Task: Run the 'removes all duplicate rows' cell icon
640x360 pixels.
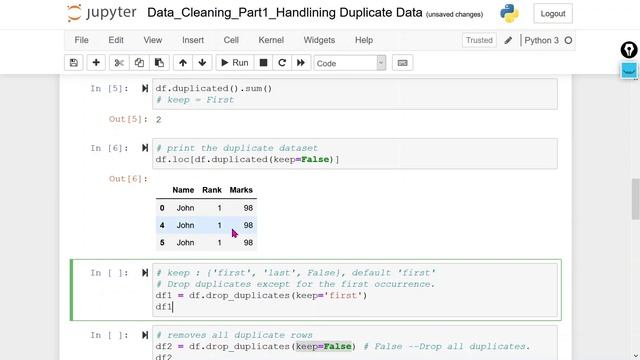Action: point(144,335)
